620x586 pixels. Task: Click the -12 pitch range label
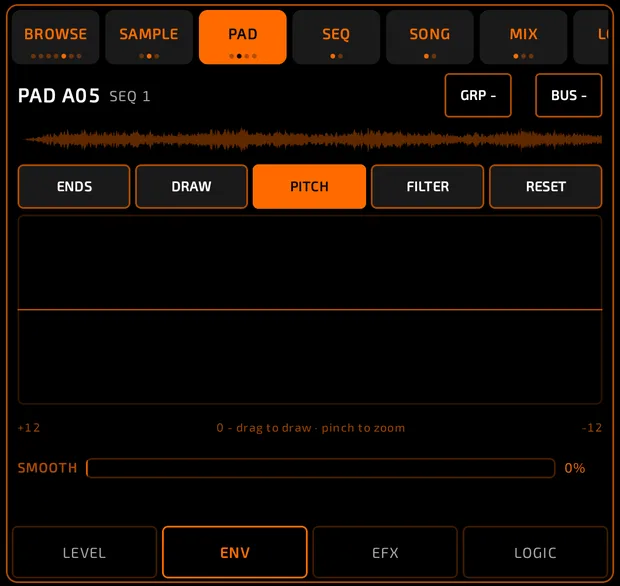click(592, 428)
